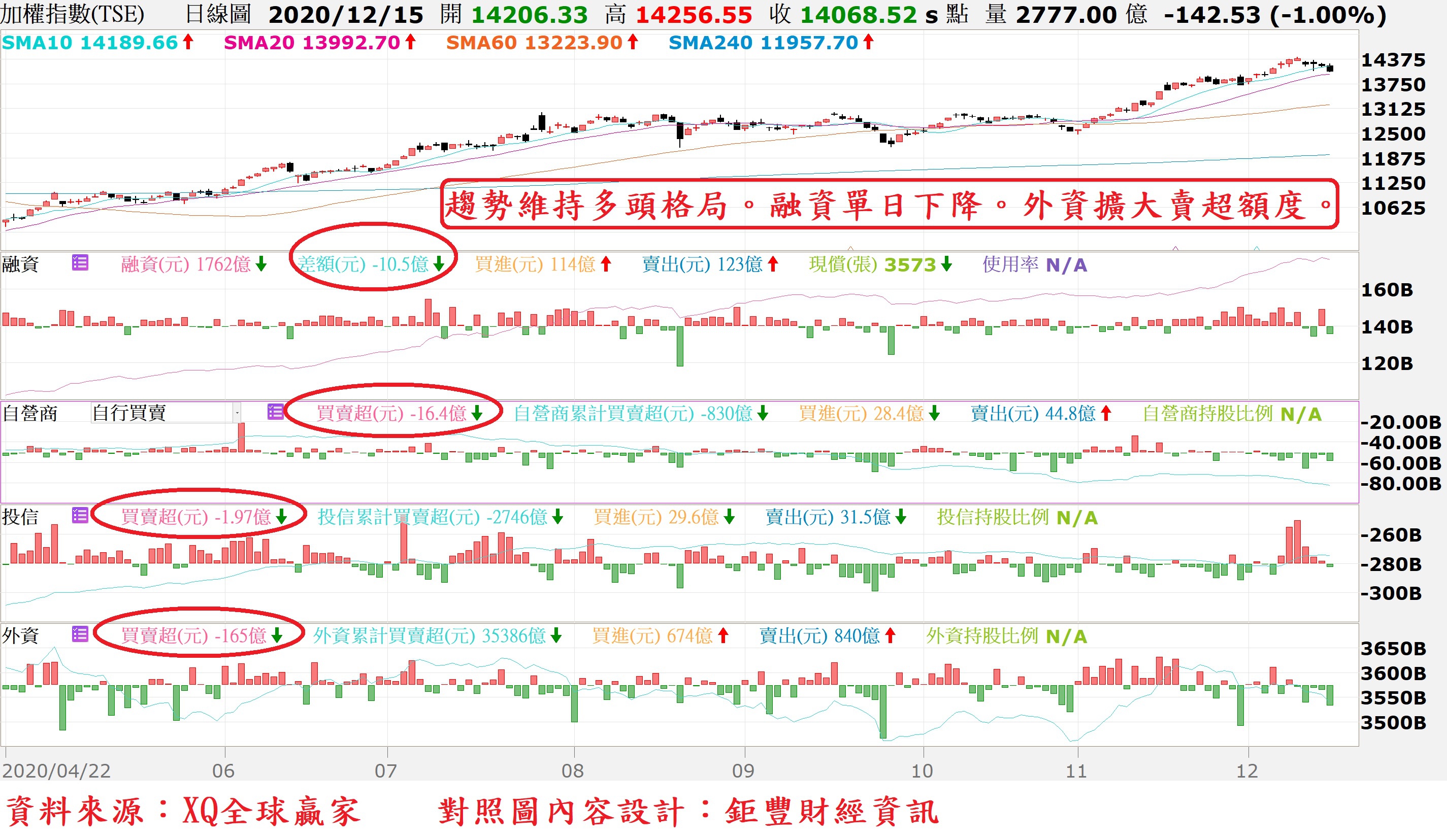Click 自營商 賣出(元) 44.8億 value
Image resolution: width=1447 pixels, height=840 pixels.
(1034, 413)
